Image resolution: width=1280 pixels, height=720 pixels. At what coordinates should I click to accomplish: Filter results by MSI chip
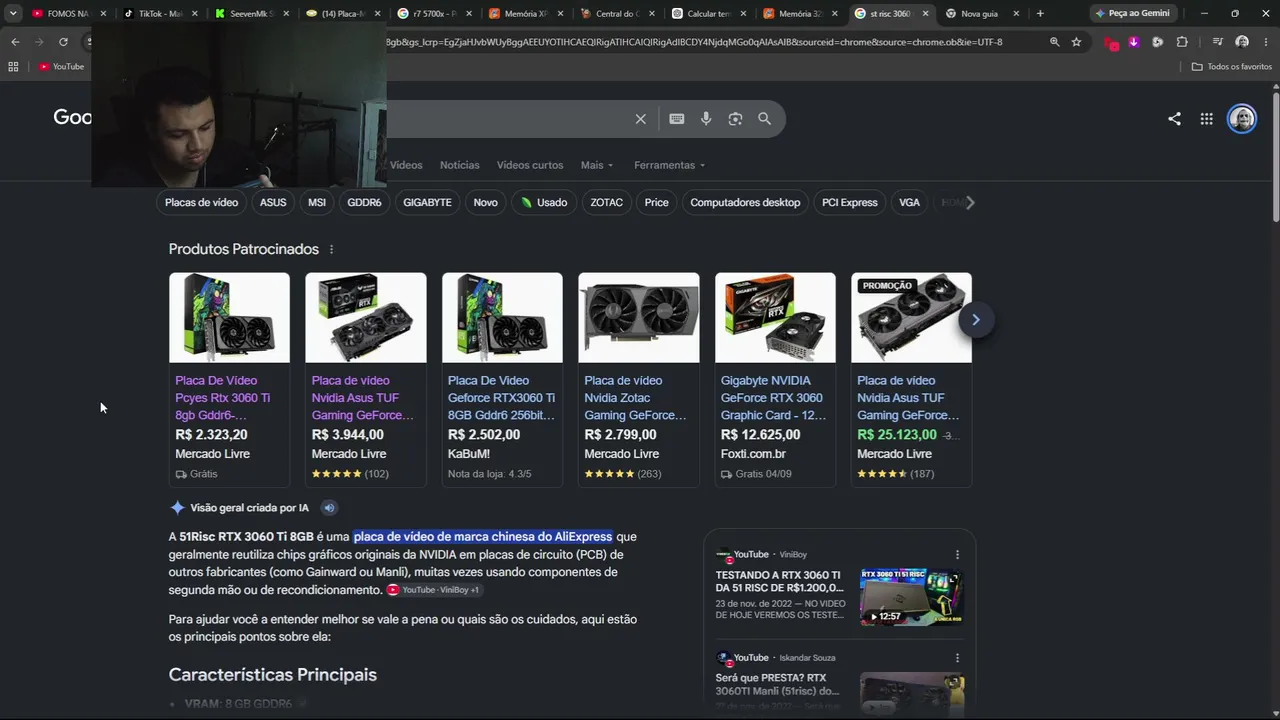(x=317, y=203)
